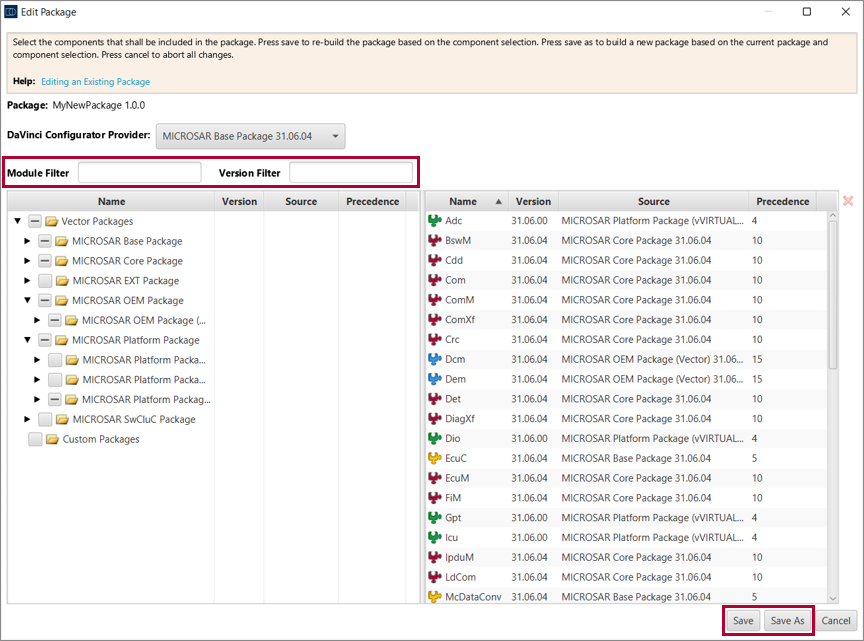Select the blue Dcm module icon
Screen dimensions: 864x641
[435, 359]
